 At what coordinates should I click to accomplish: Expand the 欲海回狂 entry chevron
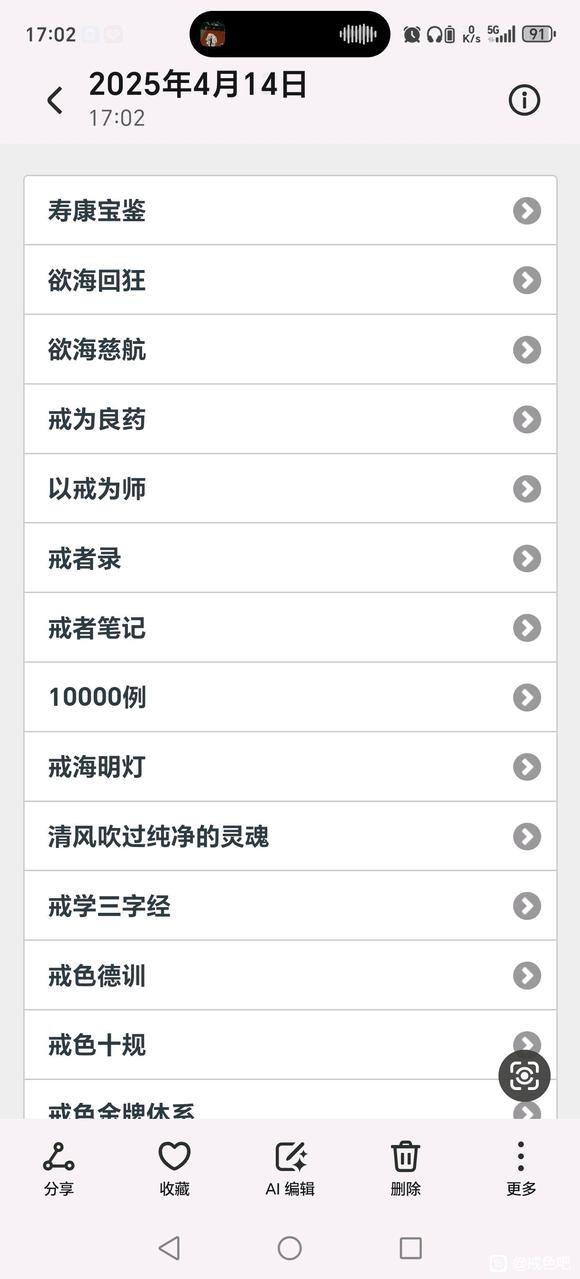(526, 280)
